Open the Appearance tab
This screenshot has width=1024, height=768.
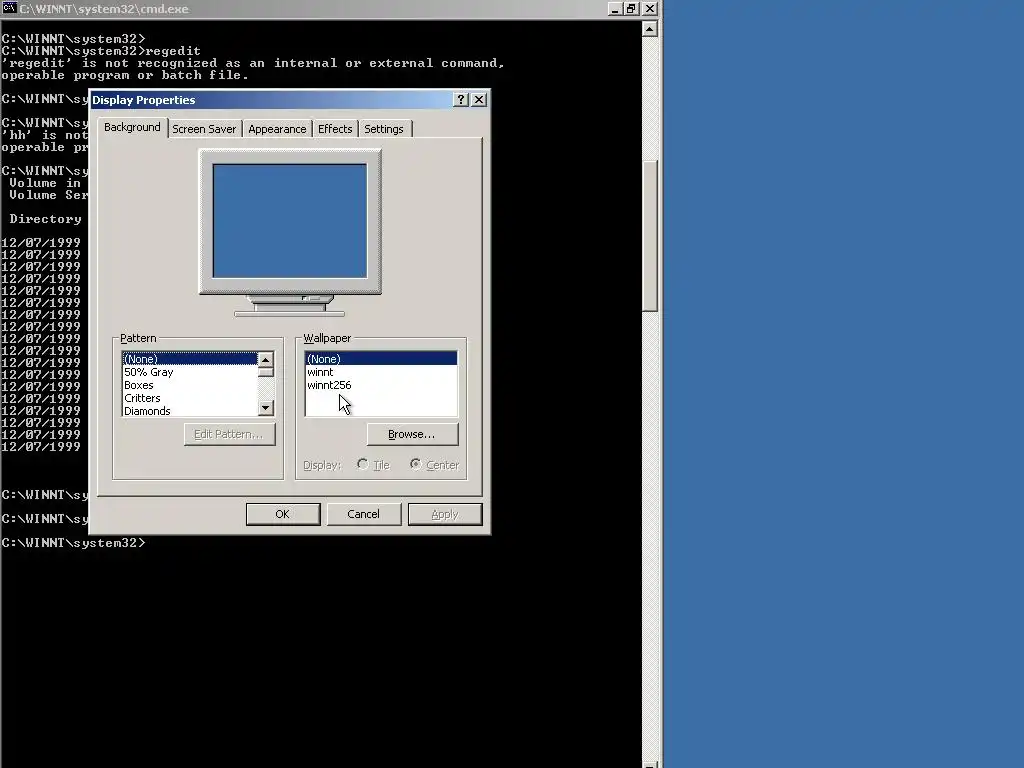click(x=277, y=129)
